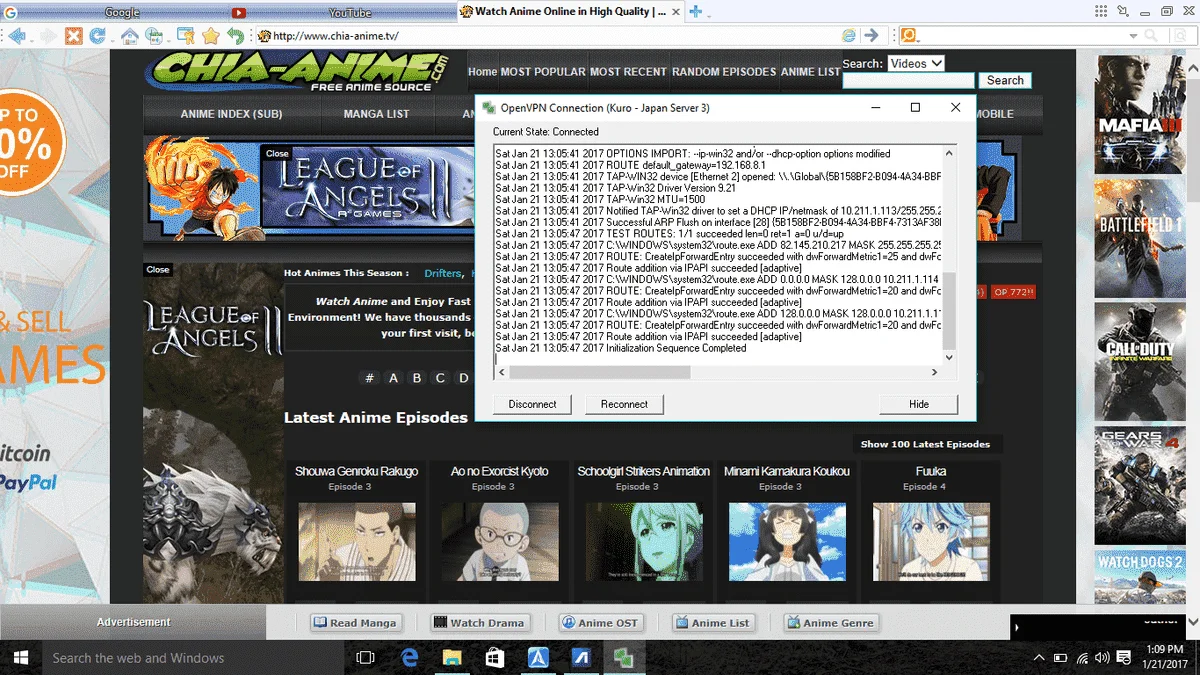Switch to the Google tab
1200x675 pixels.
click(x=113, y=12)
